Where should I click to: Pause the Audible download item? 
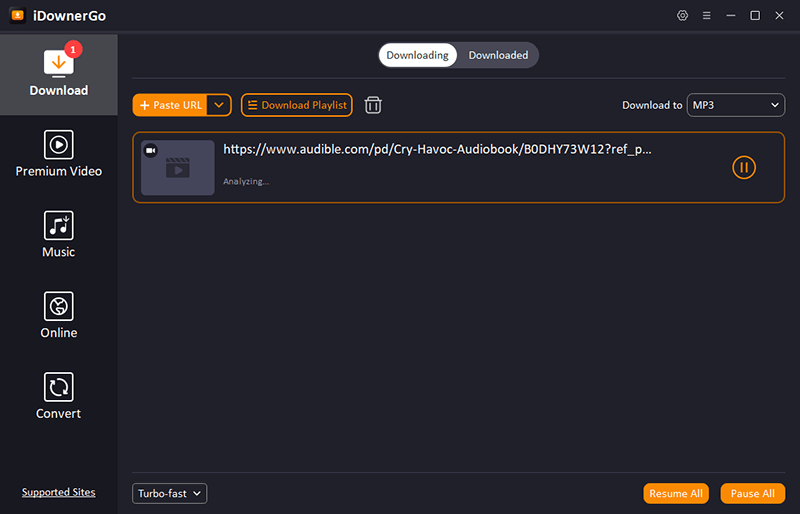click(x=744, y=167)
